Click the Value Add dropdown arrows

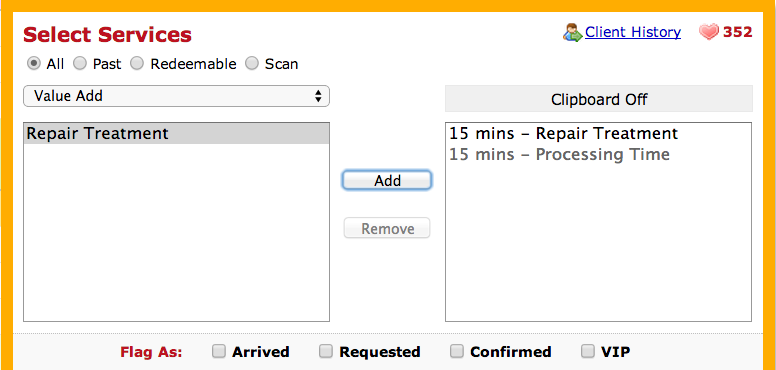[x=318, y=96]
